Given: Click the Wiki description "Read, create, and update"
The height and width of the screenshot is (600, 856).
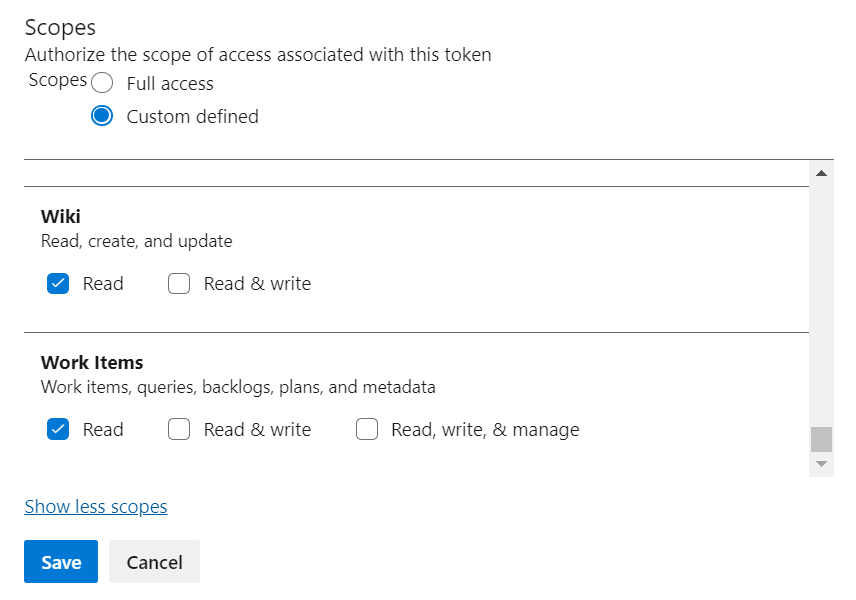Looking at the screenshot, I should coord(136,241).
